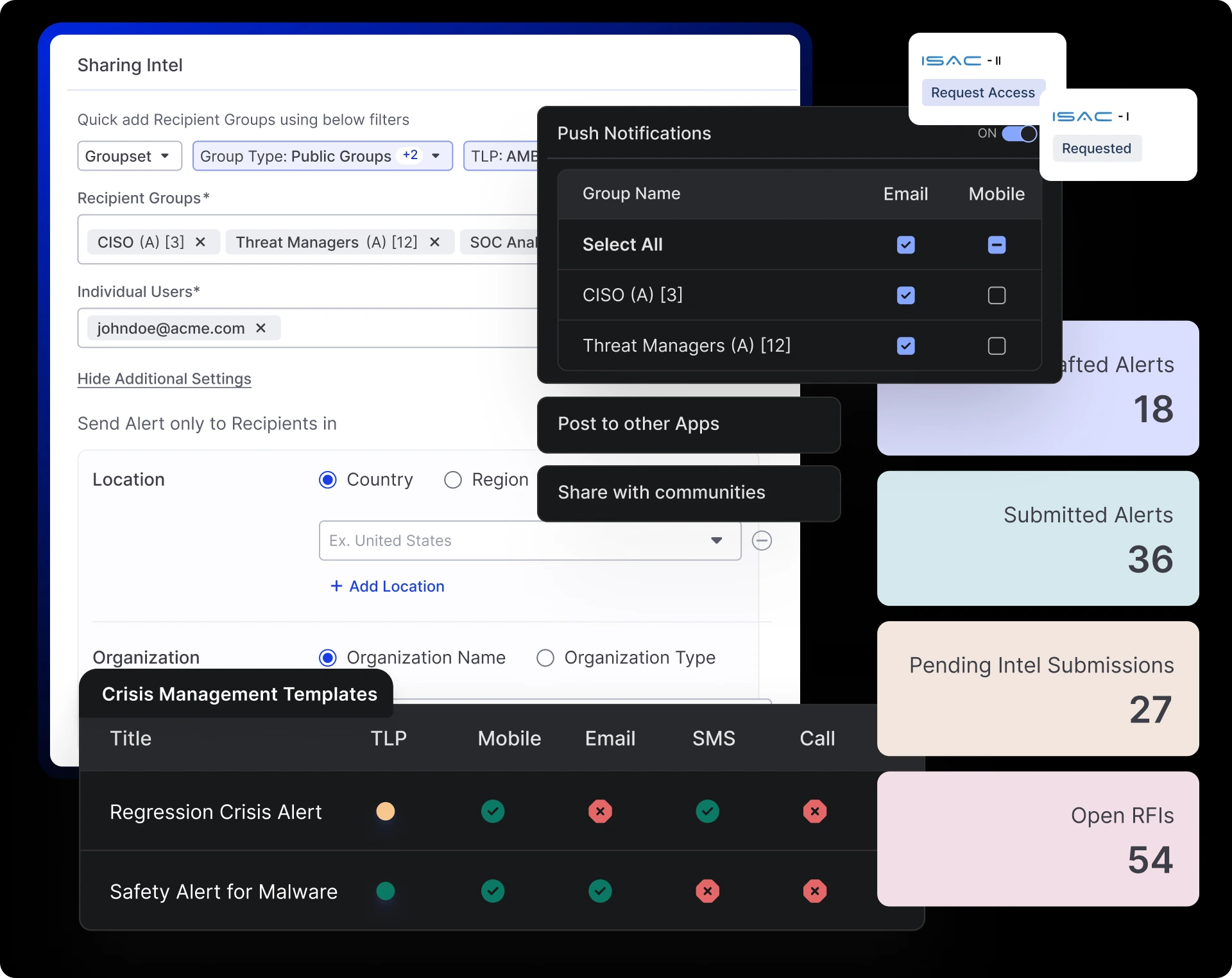Remove johndoe@acme.com from Individual Users
The height and width of the screenshot is (978, 1232).
pyautogui.click(x=261, y=328)
